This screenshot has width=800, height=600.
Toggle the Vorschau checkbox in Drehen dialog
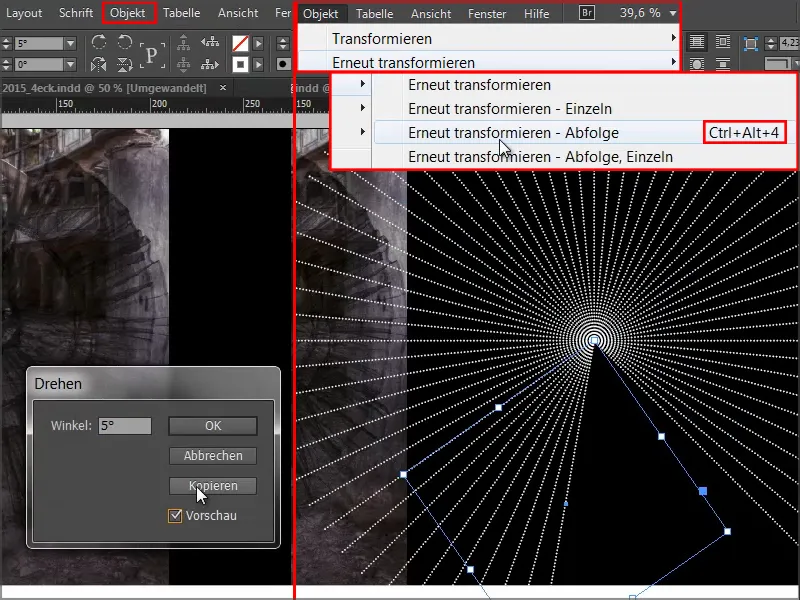[174, 516]
